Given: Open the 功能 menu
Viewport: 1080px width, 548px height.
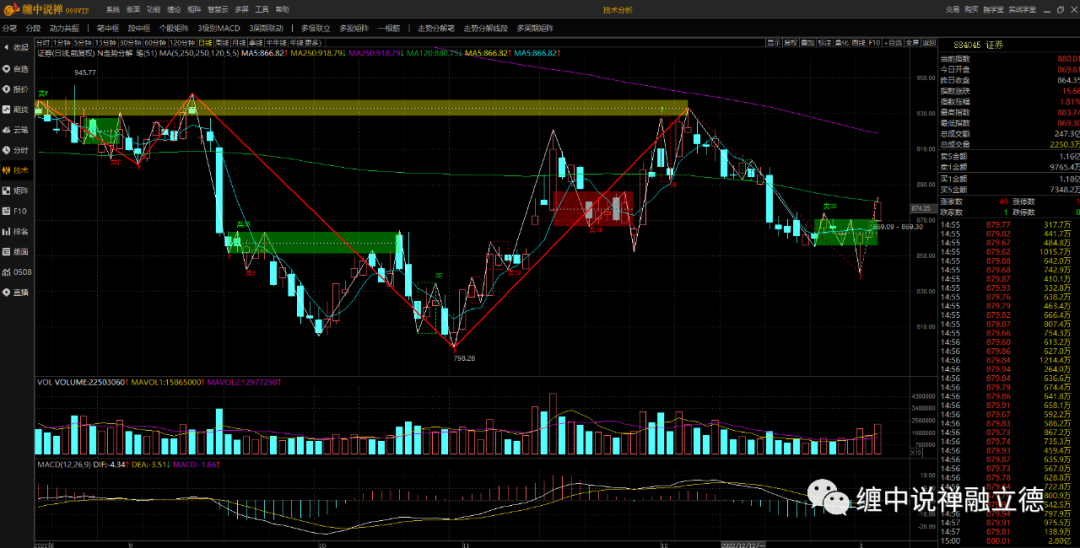Looking at the screenshot, I should 153,10.
